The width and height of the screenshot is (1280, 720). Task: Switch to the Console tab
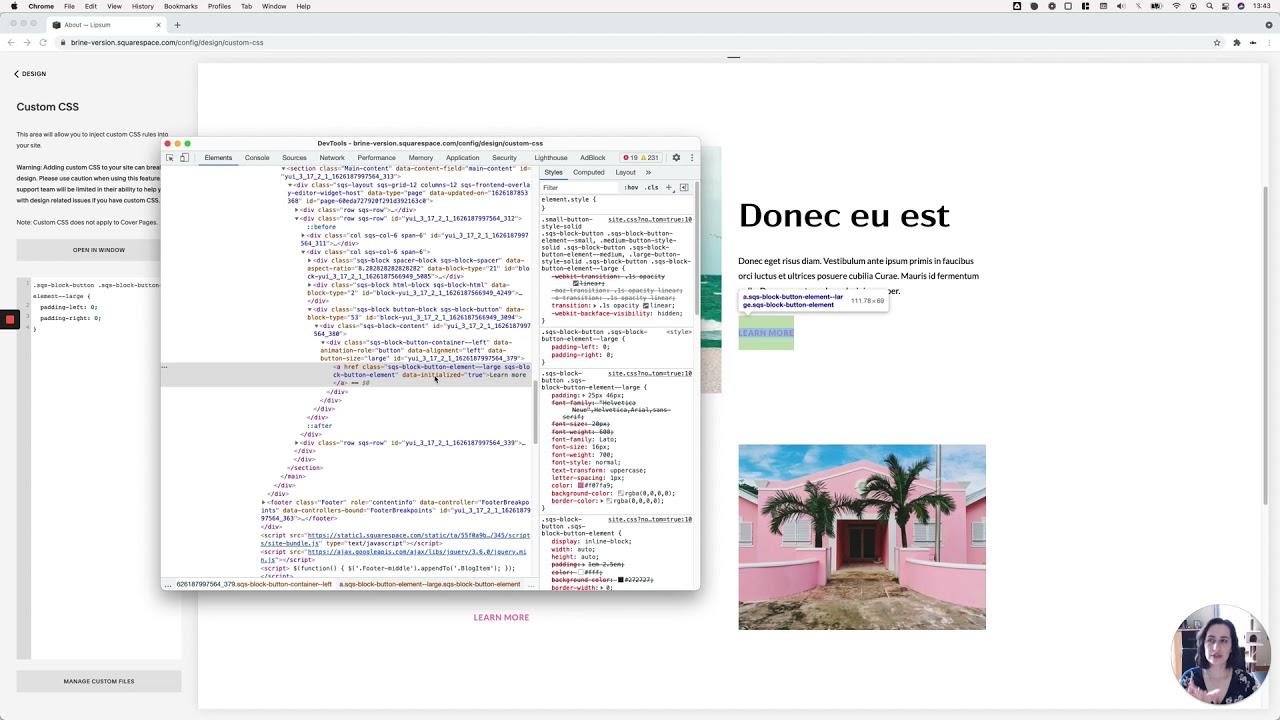tap(257, 158)
